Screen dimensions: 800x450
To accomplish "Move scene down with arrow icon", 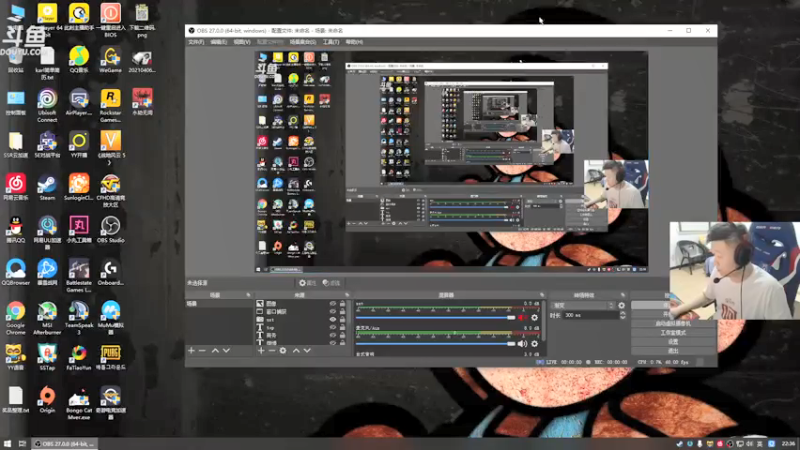I will click(226, 351).
